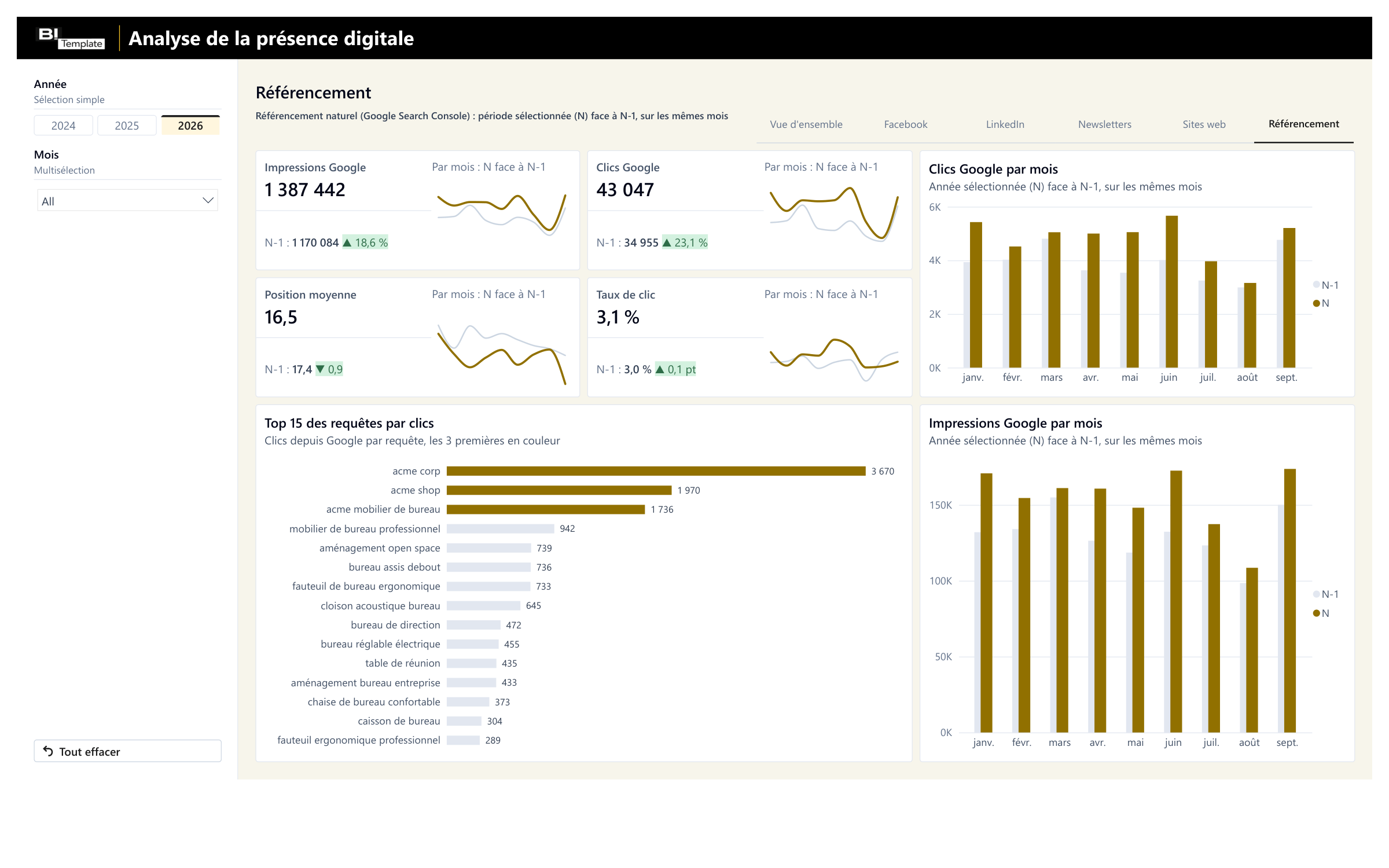Switch to the Vue d'ensemble tab

(806, 124)
